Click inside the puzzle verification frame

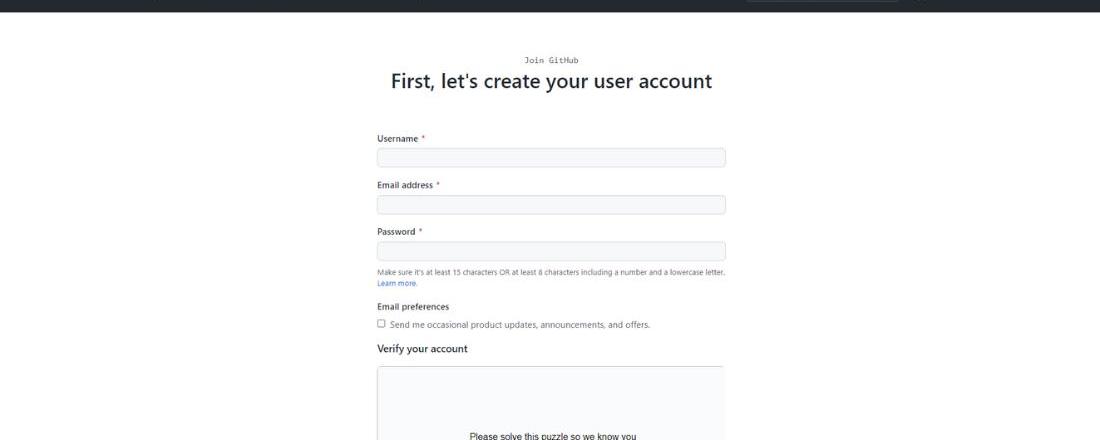(x=551, y=400)
